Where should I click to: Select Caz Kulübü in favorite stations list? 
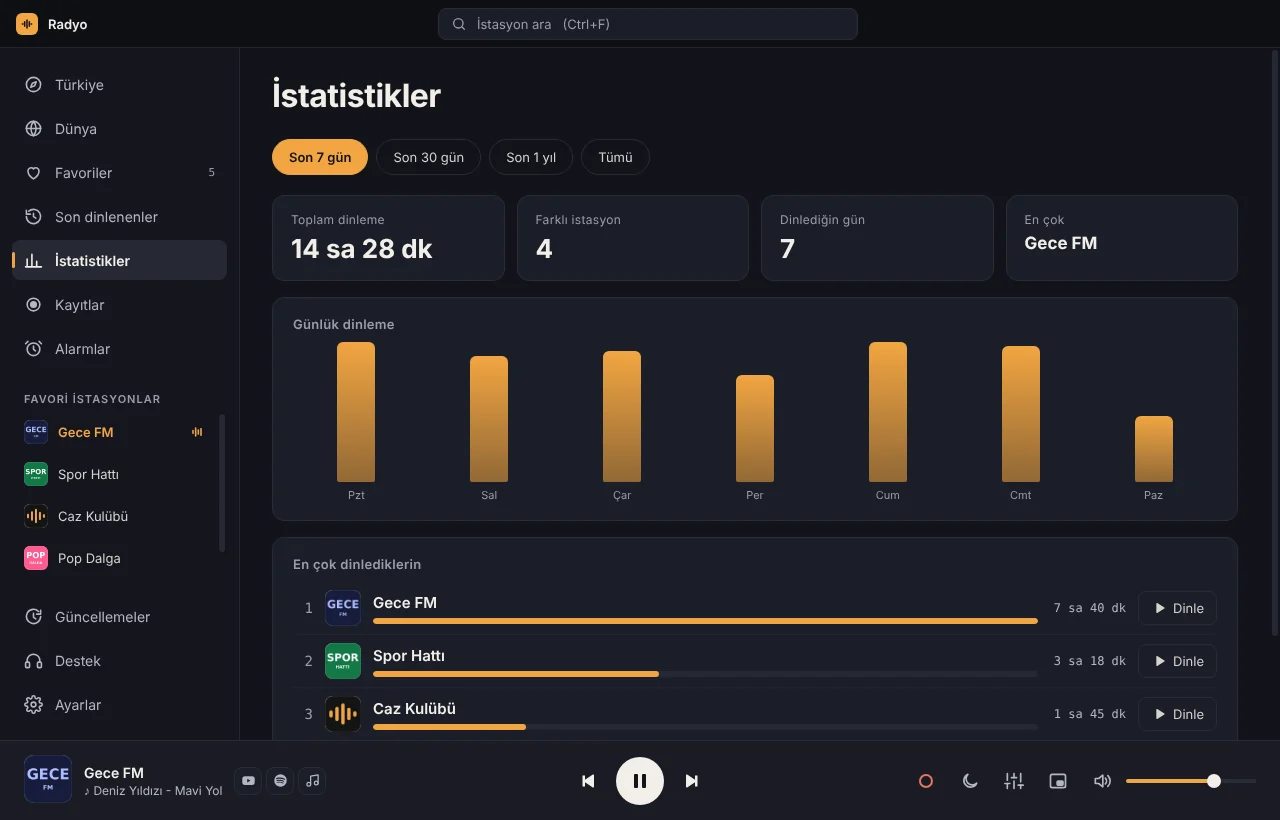click(x=114, y=516)
